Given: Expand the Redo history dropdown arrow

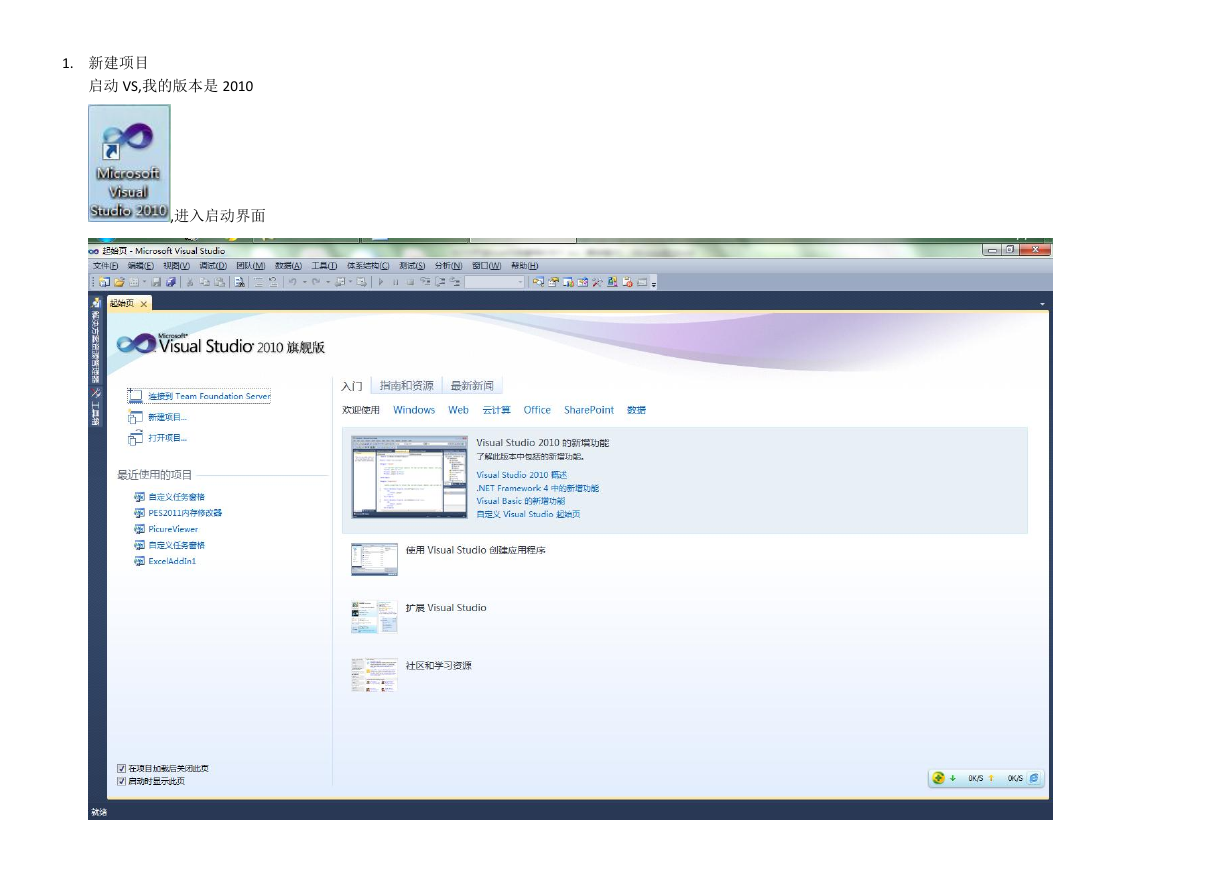Looking at the screenshot, I should 326,282.
